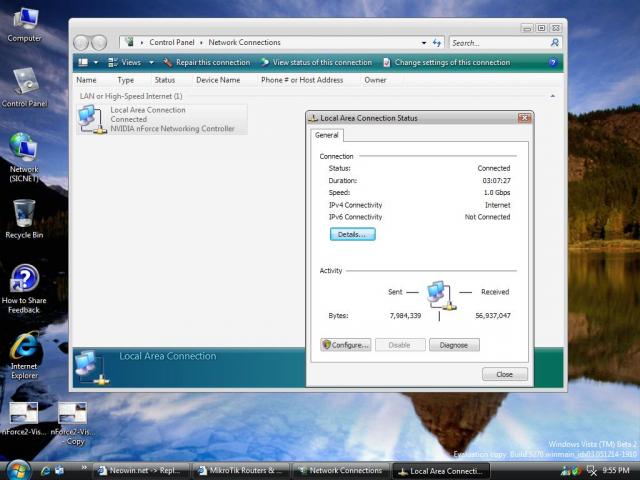This screenshot has height=480, width=640.
Task: Open the address bar history dropdown
Action: pos(424,42)
